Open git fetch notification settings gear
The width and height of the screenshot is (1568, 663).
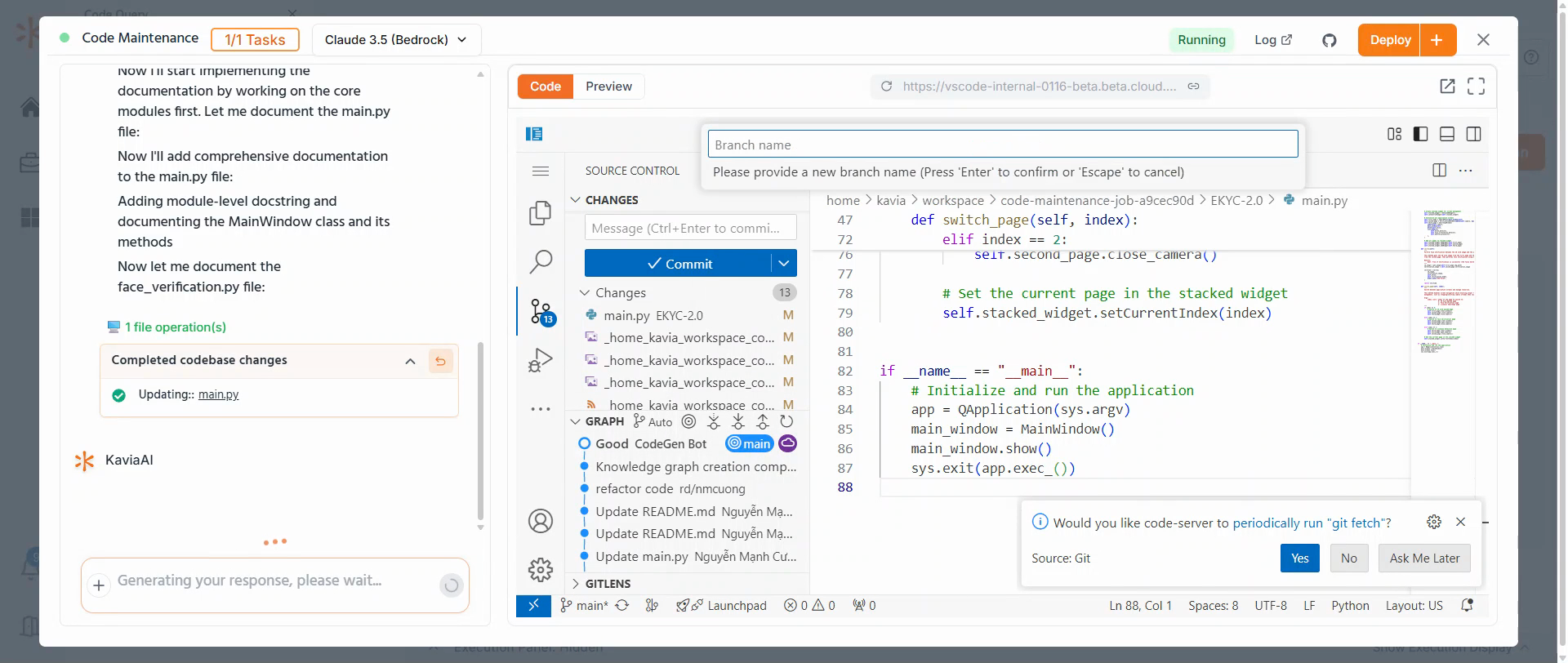pos(1434,522)
